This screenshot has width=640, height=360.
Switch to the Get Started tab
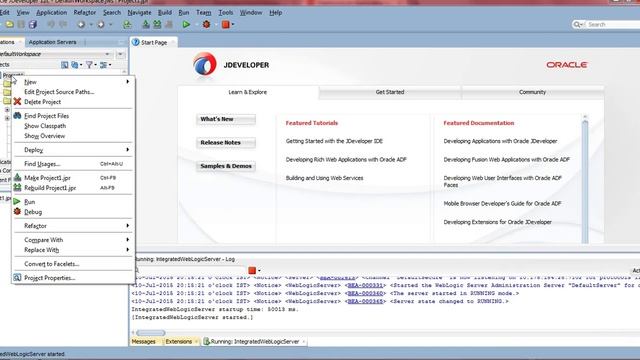click(x=390, y=92)
